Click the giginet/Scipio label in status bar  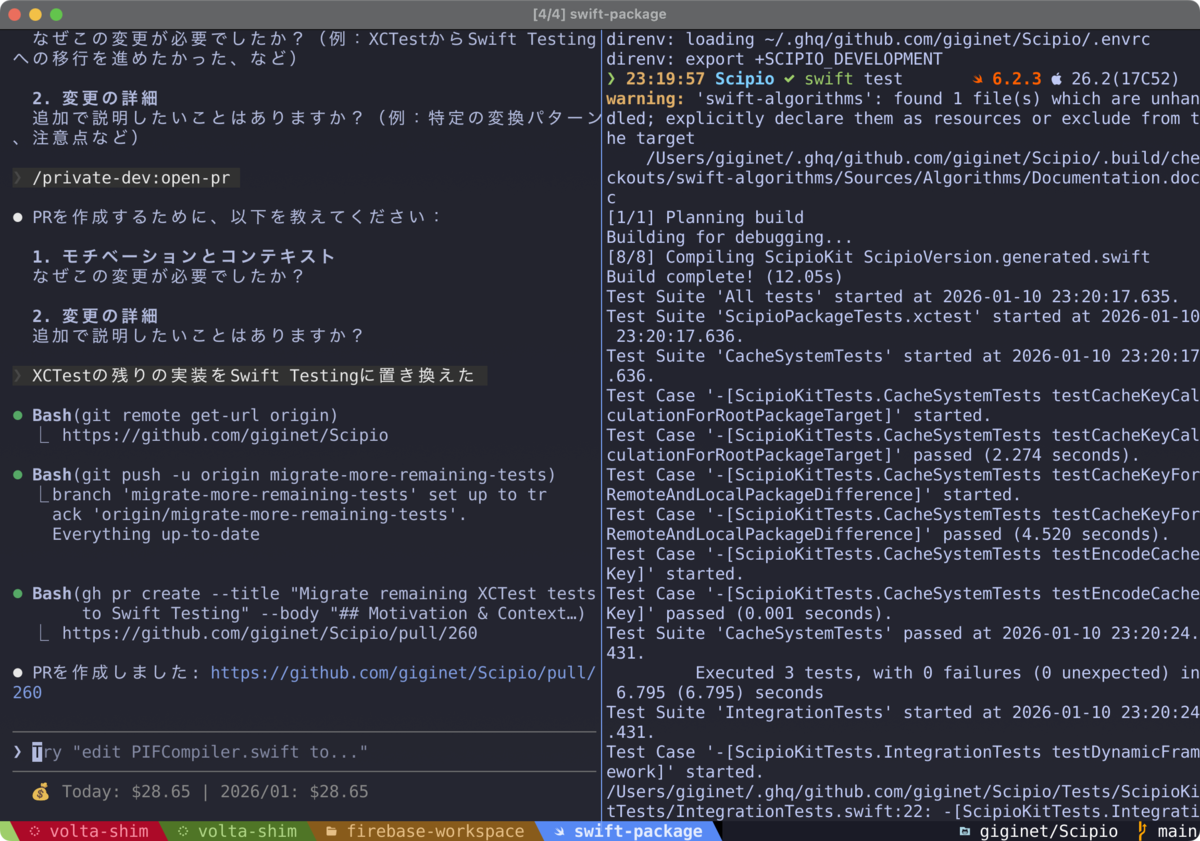(x=1048, y=831)
